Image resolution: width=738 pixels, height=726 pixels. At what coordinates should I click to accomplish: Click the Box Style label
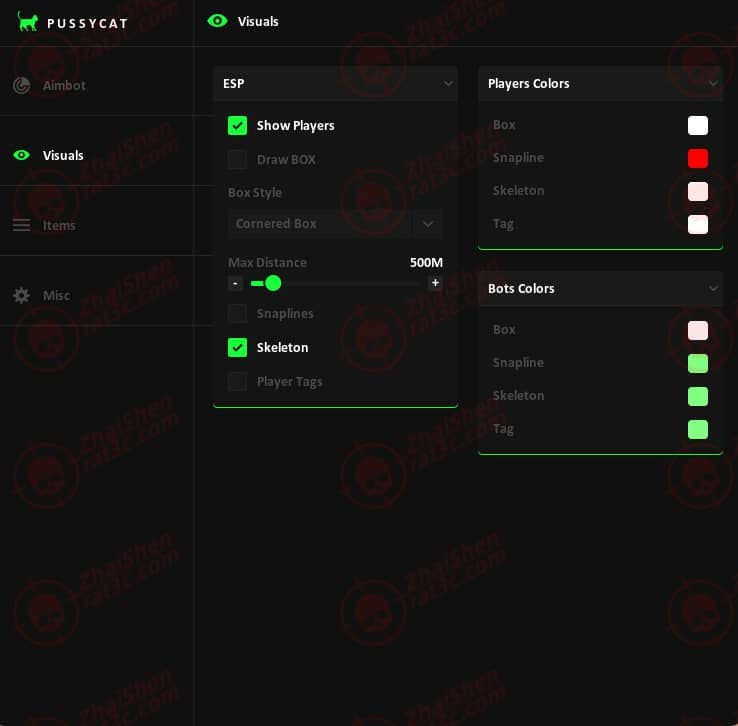255,192
